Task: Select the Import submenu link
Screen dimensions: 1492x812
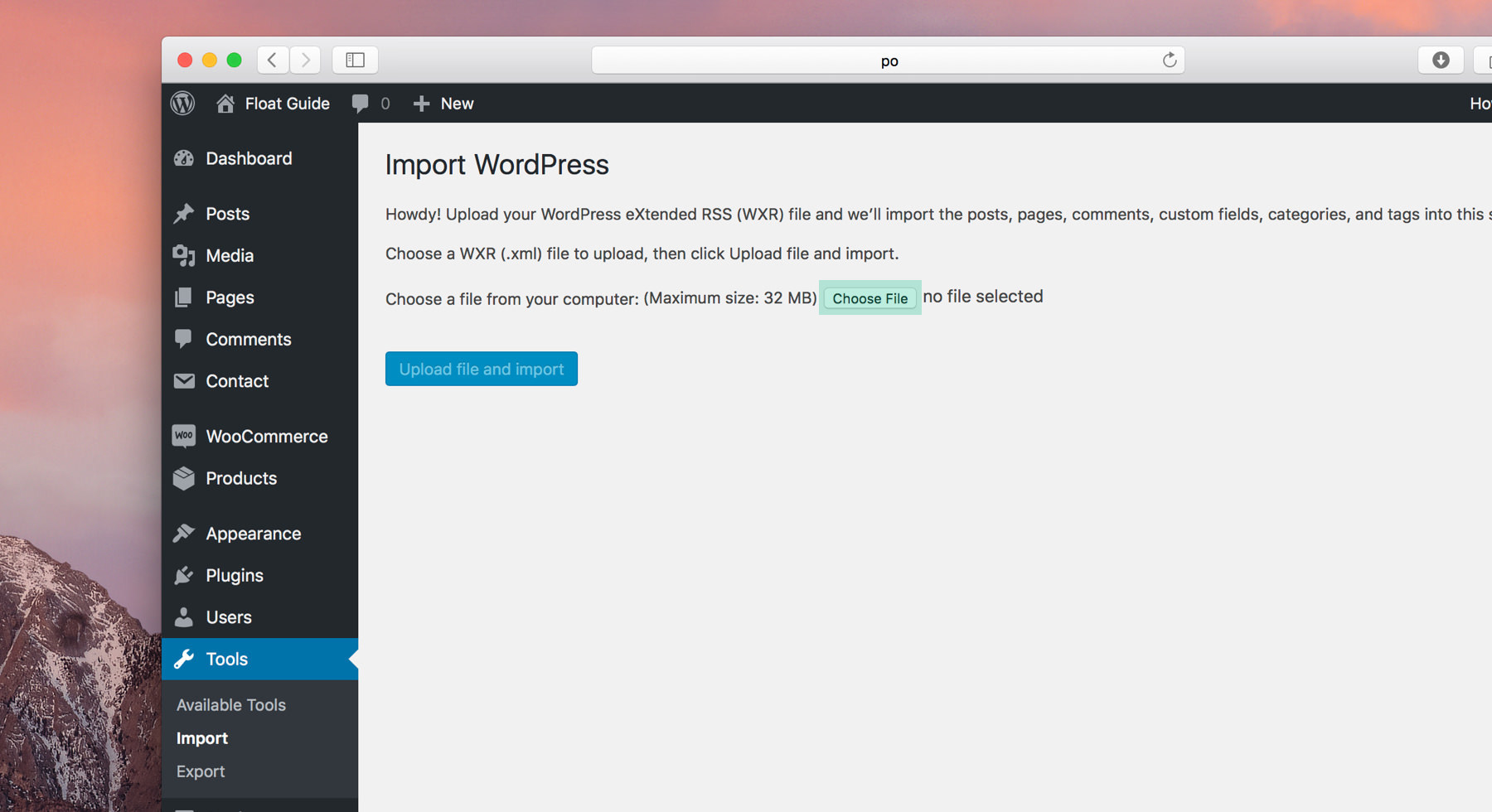Action: tap(202, 738)
